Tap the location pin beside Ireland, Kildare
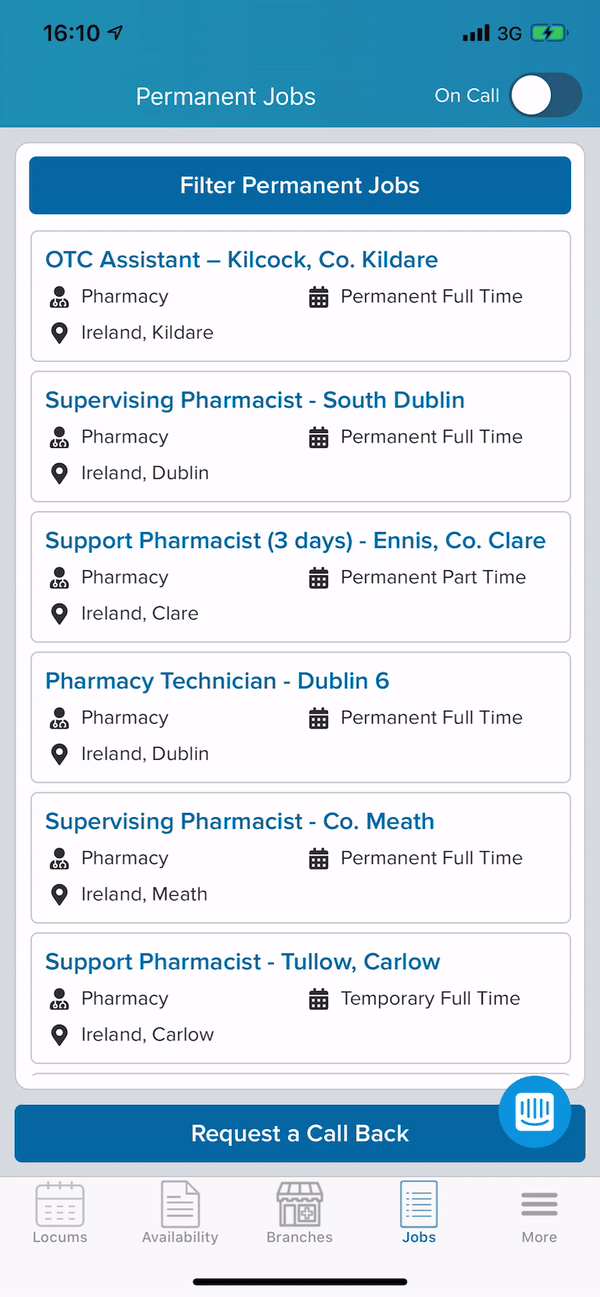This screenshot has width=600, height=1297. coord(60,333)
